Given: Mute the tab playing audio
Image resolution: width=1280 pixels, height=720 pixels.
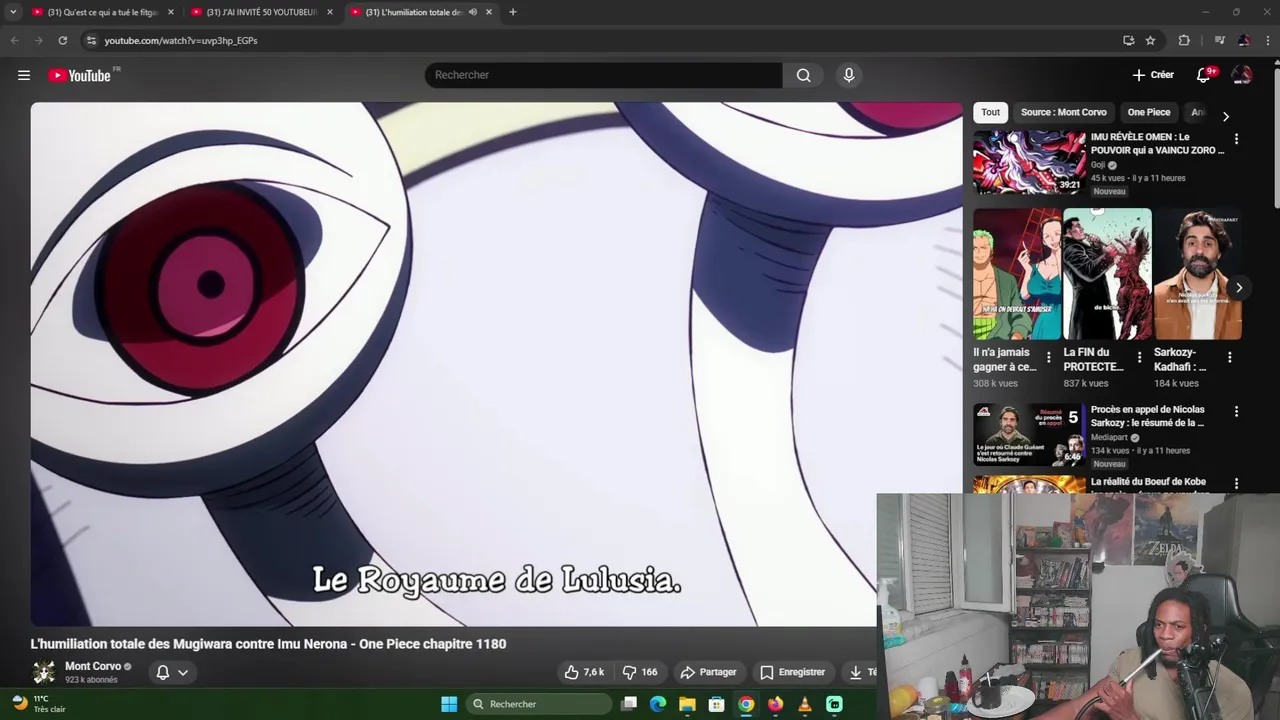Looking at the screenshot, I should click(472, 12).
